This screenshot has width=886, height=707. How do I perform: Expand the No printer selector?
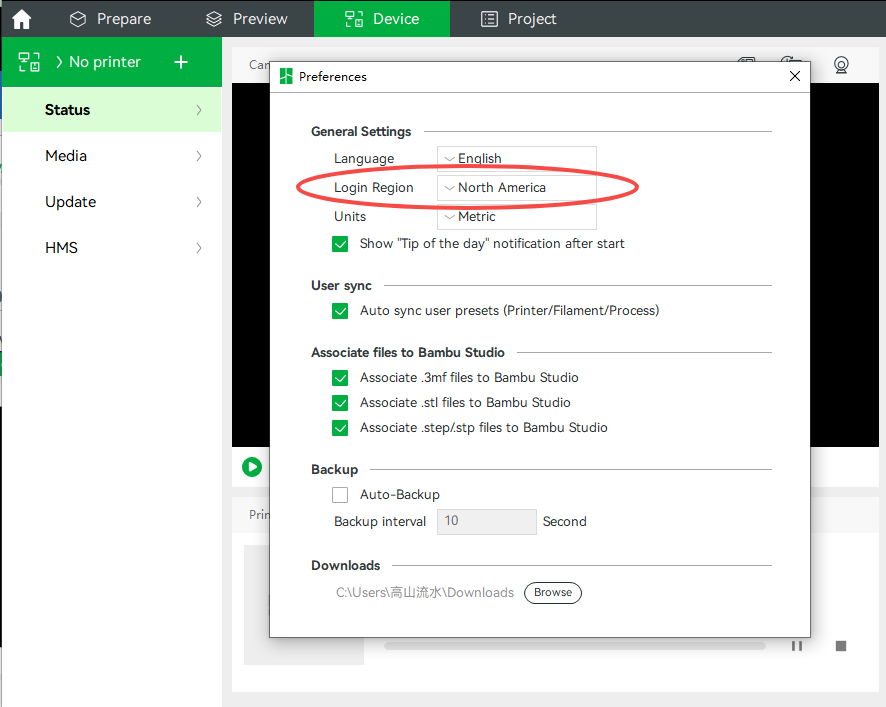pos(99,62)
